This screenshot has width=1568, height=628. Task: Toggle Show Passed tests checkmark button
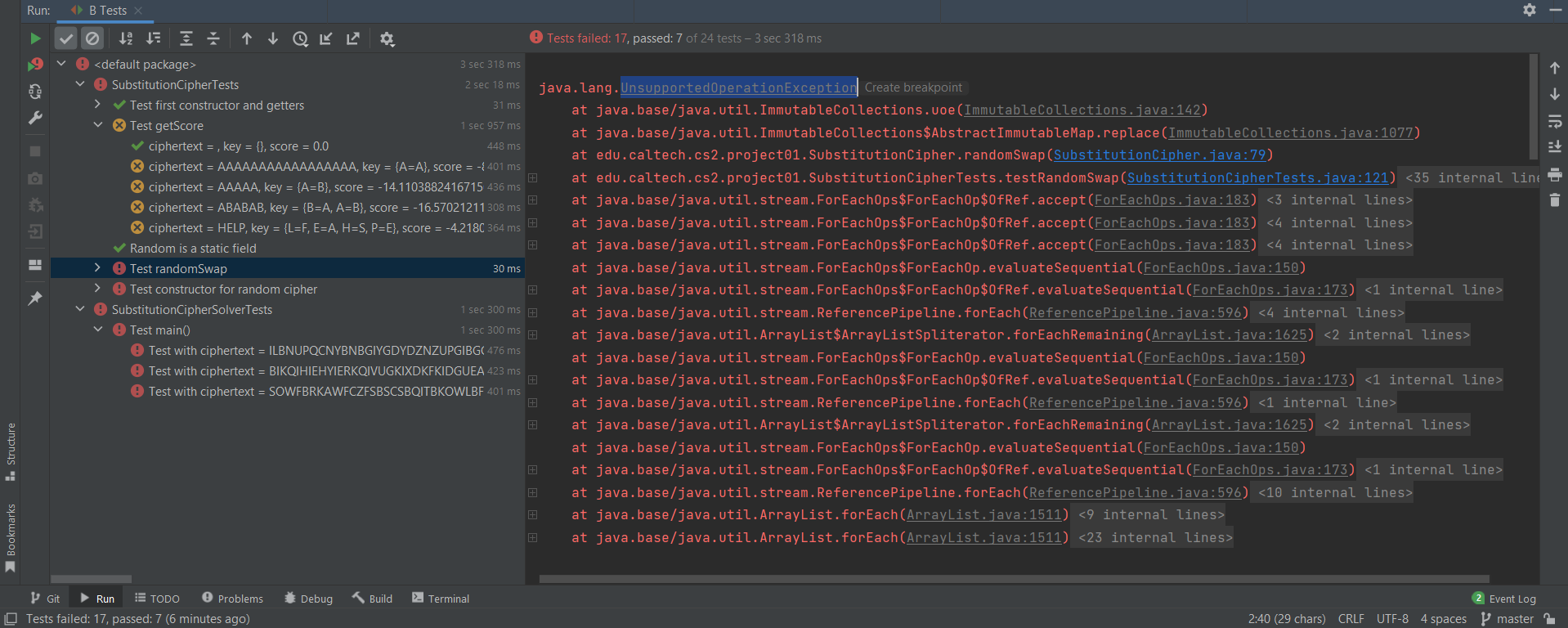click(x=66, y=38)
